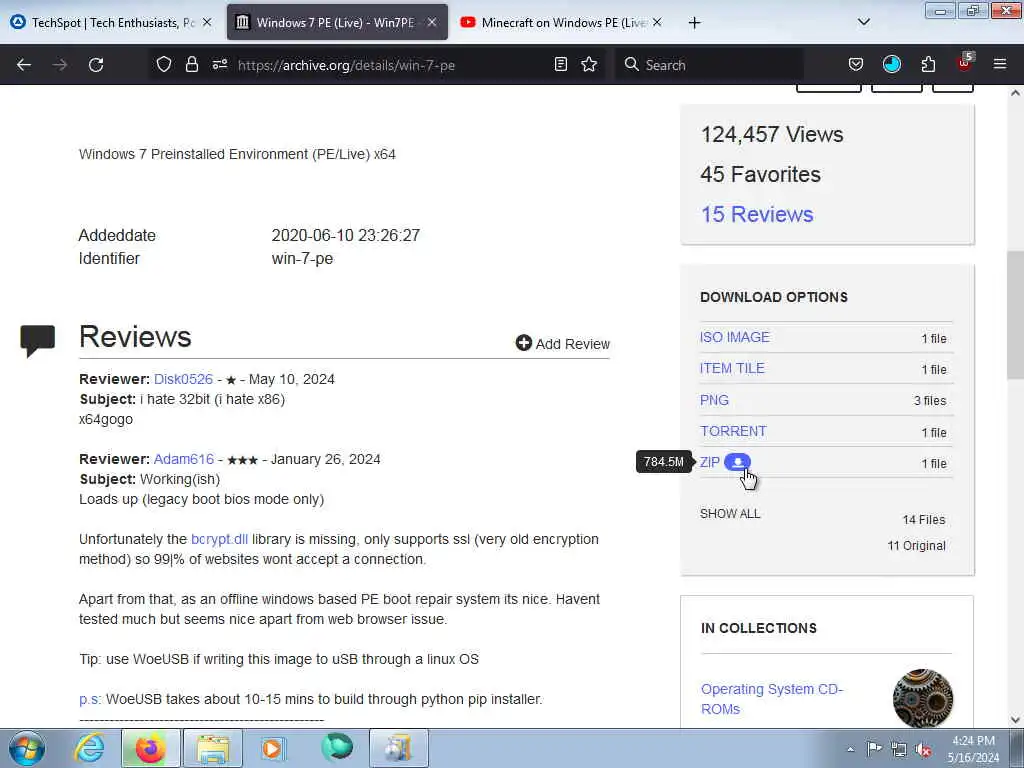The width and height of the screenshot is (1024, 768).
Task: Follow the bcrypt.dll link
Action: 219,539
